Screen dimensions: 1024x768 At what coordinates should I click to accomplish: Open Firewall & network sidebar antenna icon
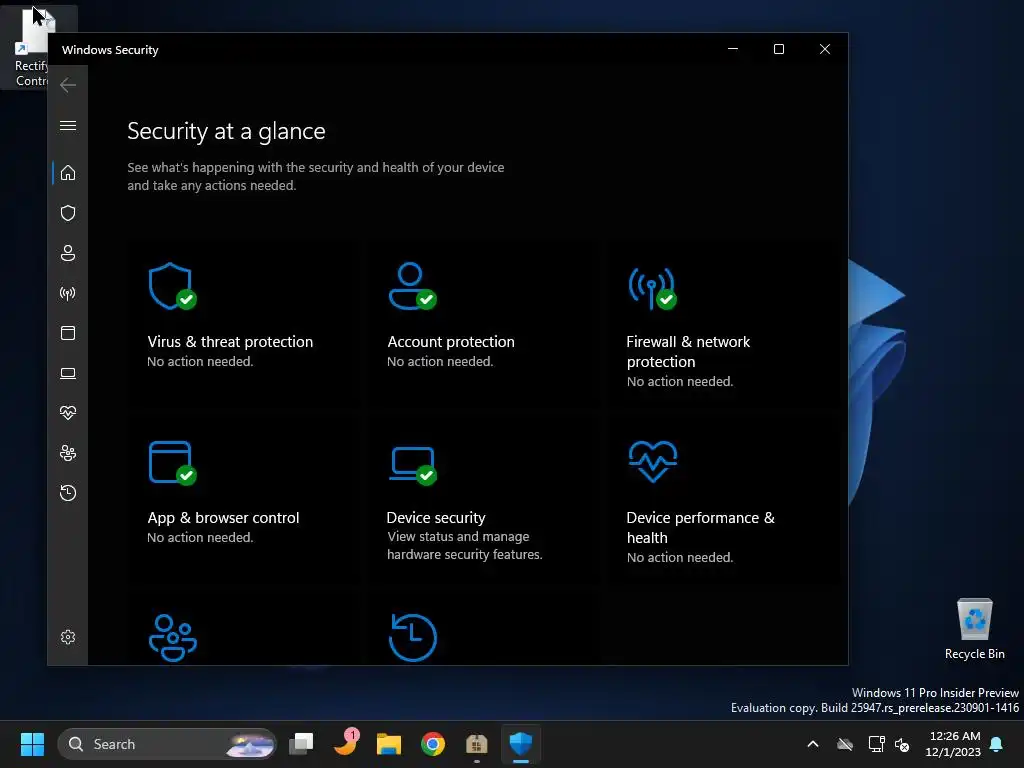[x=68, y=293]
